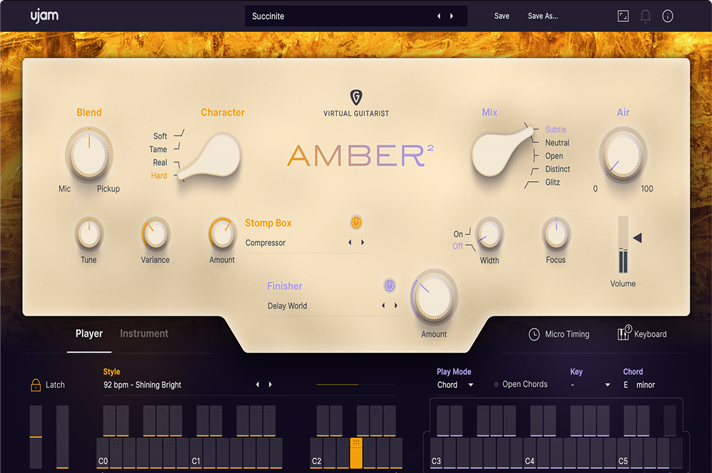Image resolution: width=712 pixels, height=473 pixels.
Task: Click the C5 keyboard key
Action: (623, 453)
